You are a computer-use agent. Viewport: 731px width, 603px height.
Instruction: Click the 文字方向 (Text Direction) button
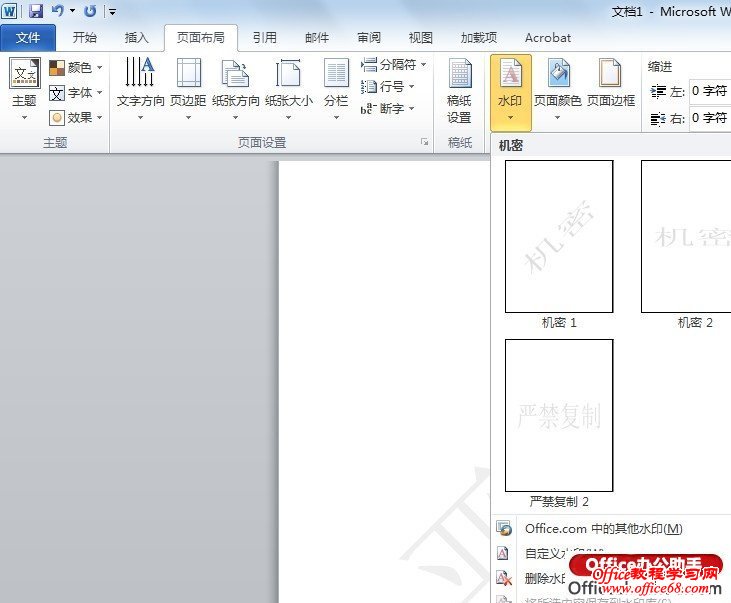click(140, 89)
